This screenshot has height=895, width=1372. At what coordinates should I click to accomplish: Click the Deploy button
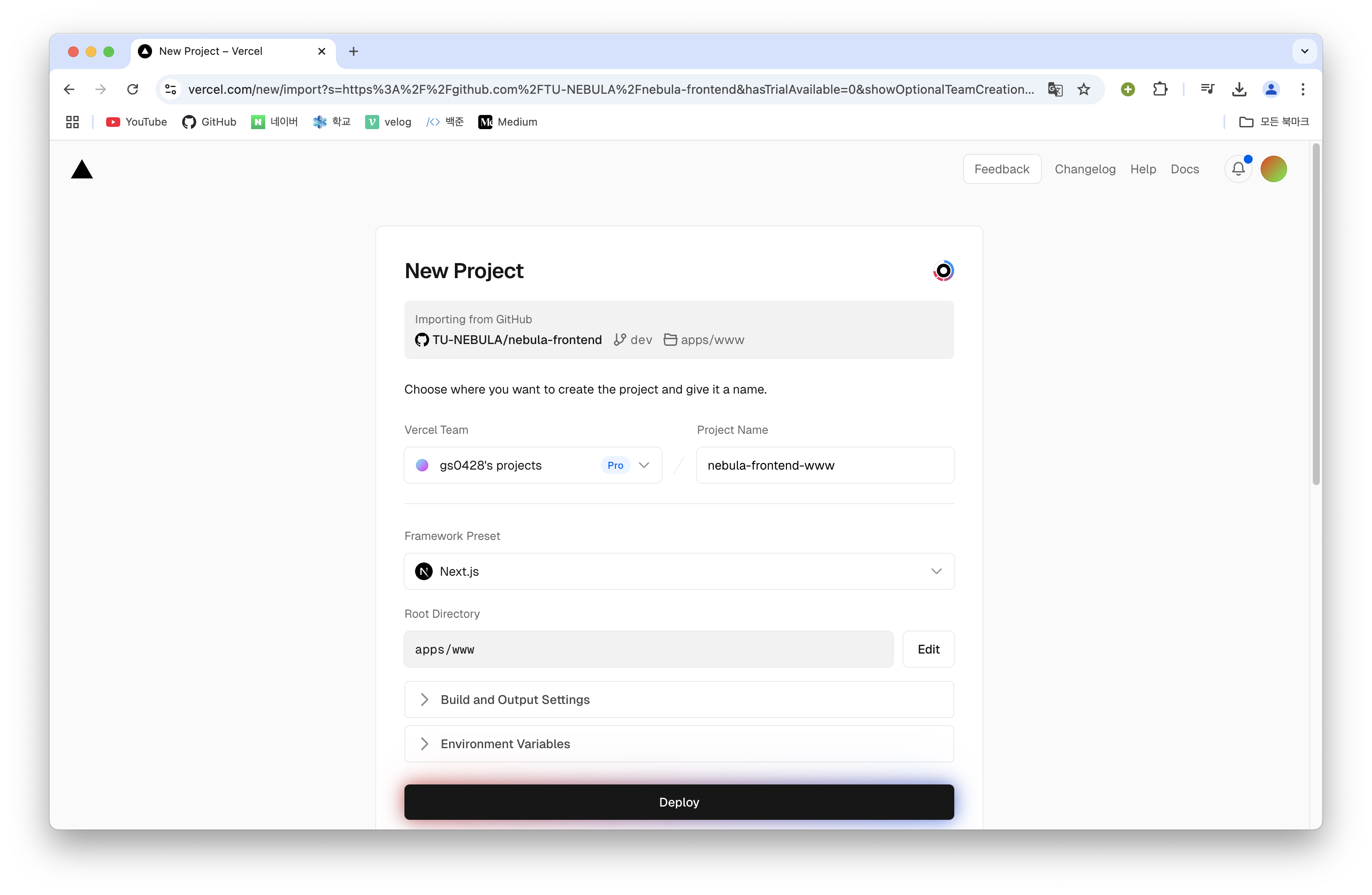pos(678,802)
